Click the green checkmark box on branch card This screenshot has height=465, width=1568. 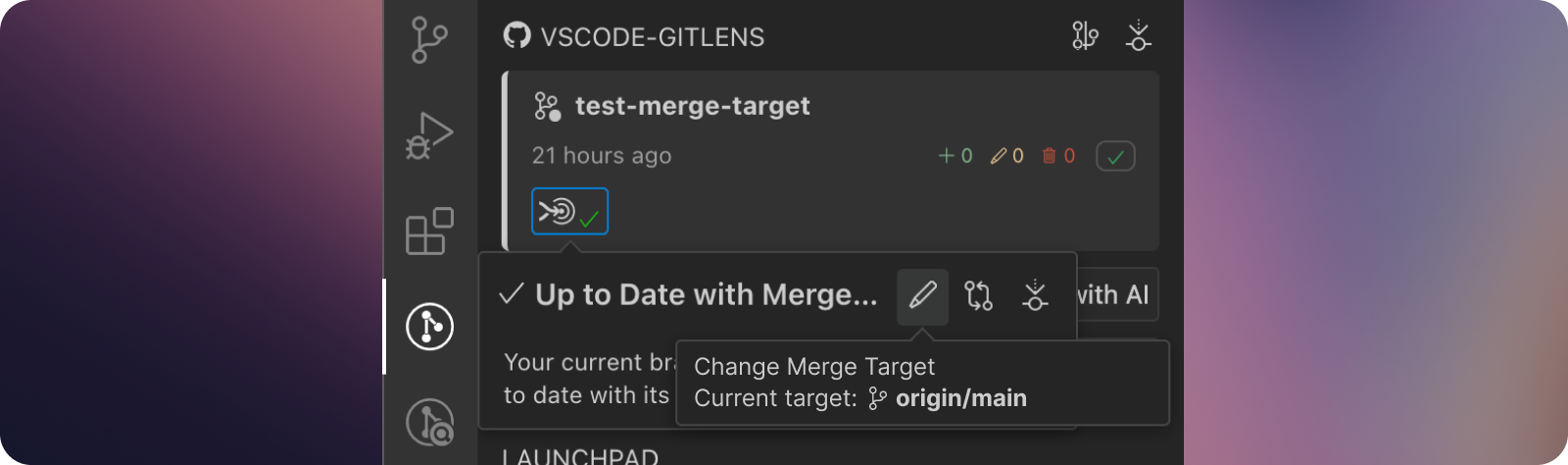click(x=1115, y=156)
